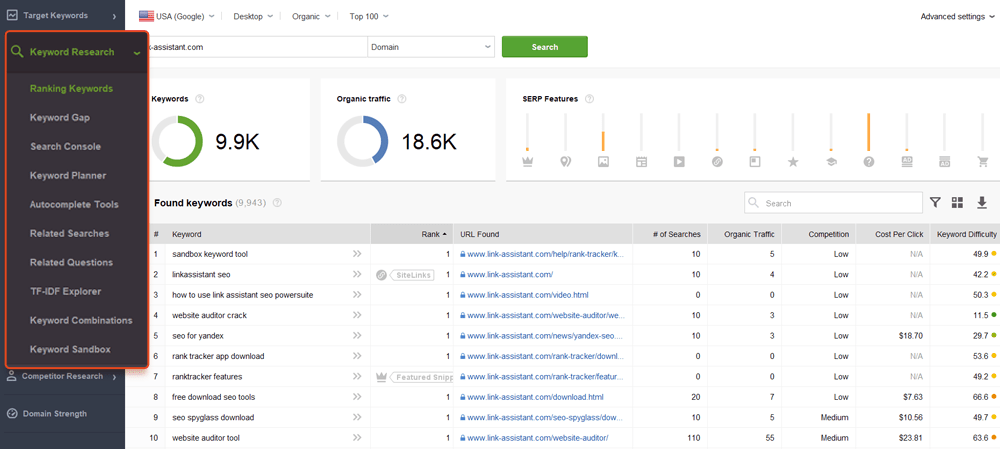
Task: Select the sitelinks chain SERP icon
Action: [717, 162]
